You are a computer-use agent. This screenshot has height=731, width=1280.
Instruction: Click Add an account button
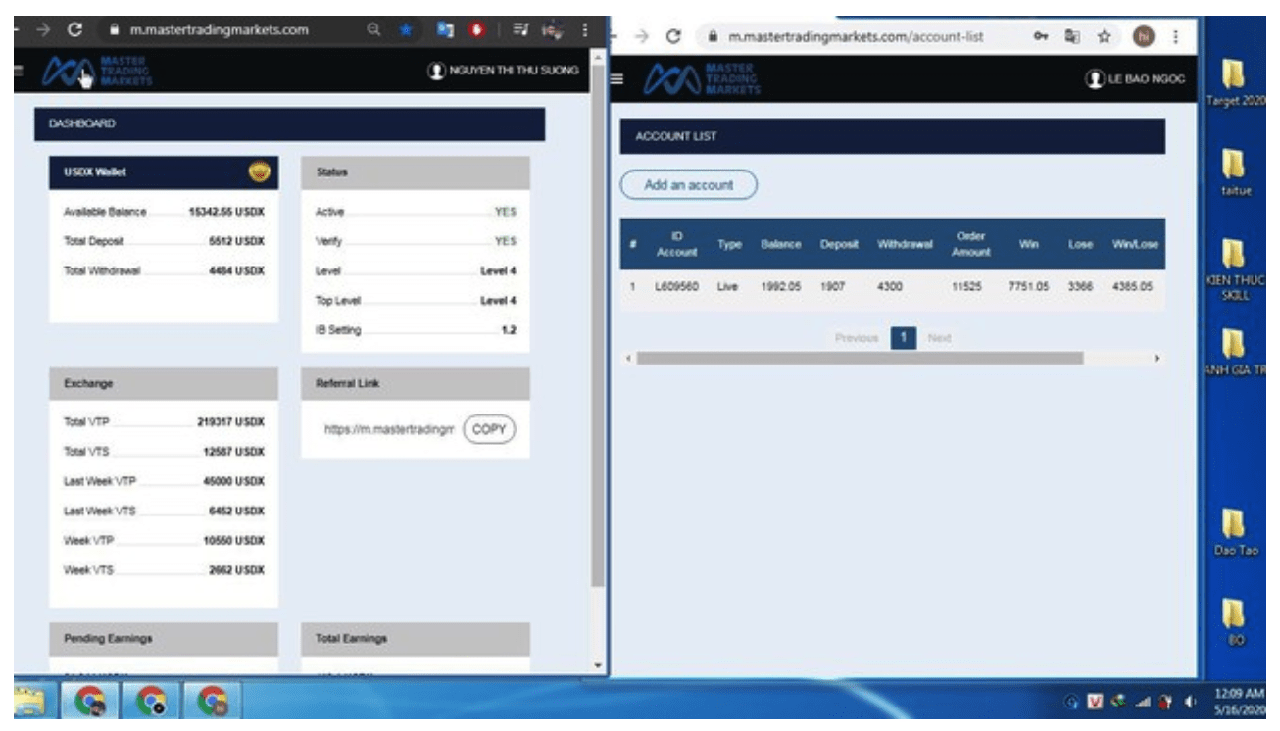click(x=688, y=185)
